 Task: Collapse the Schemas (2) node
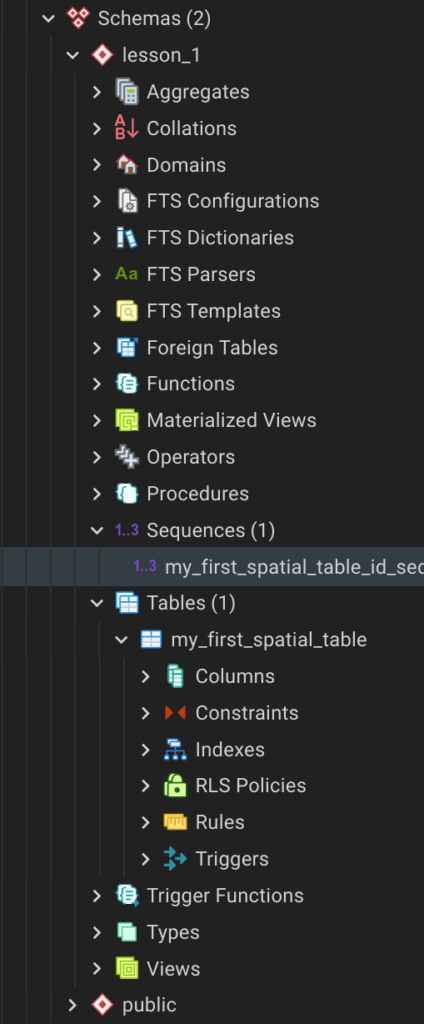click(x=48, y=19)
